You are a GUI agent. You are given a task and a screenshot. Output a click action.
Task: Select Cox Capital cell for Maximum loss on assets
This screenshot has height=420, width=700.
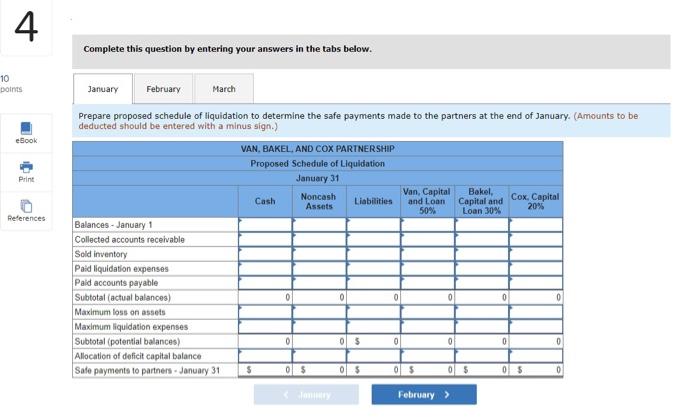536,312
